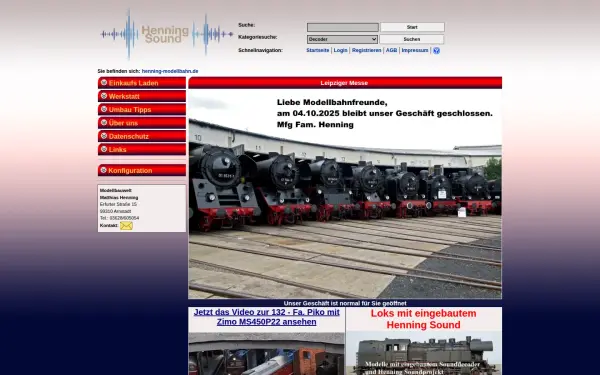Open the Konfiguration menu item

[x=142, y=170]
